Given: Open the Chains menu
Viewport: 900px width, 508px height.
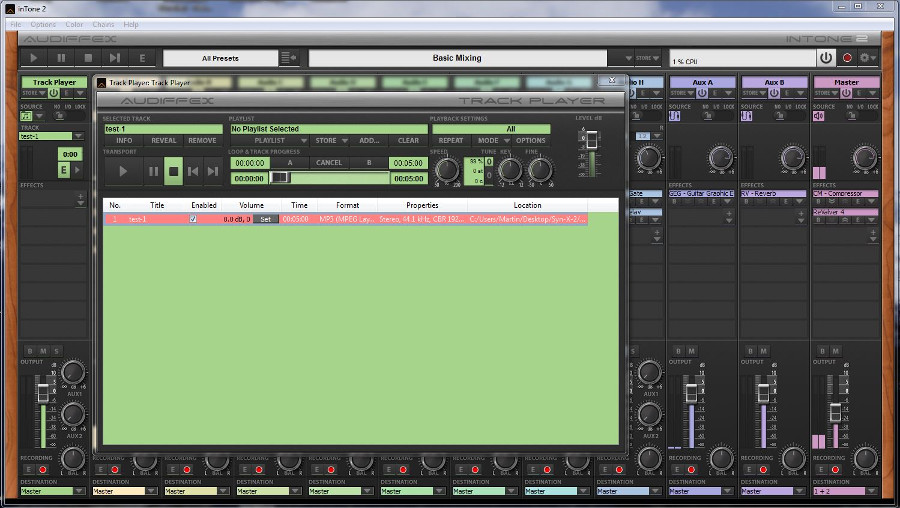Looking at the screenshot, I should coord(103,25).
